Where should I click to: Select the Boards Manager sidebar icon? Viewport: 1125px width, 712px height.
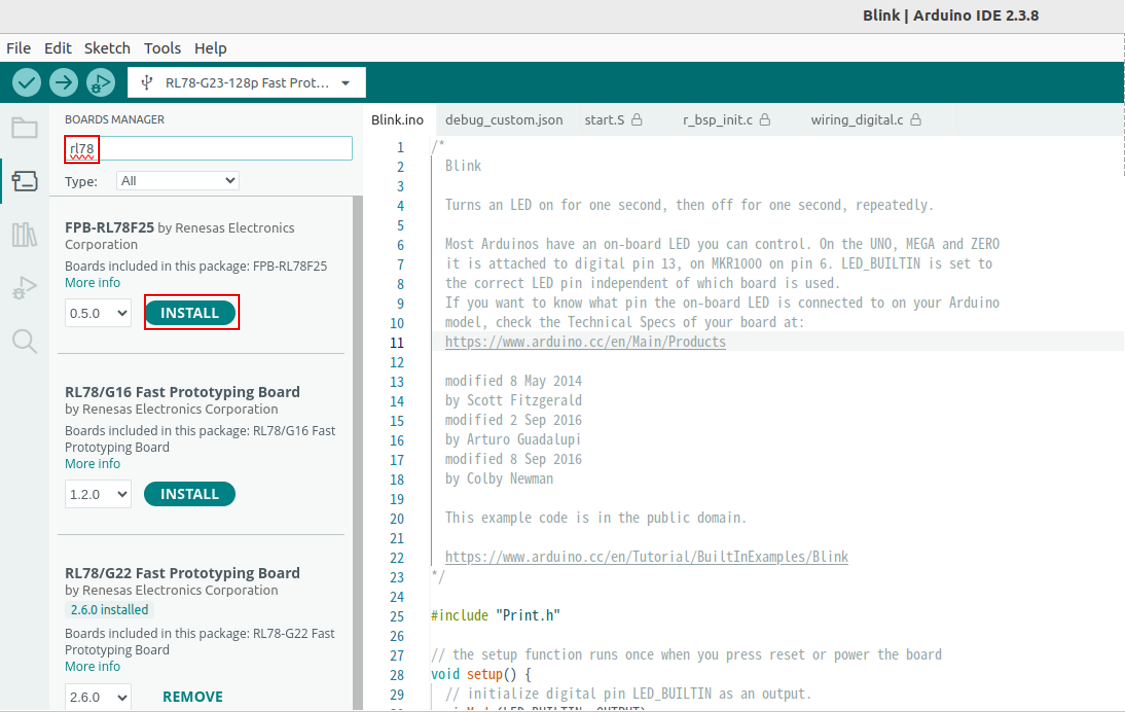point(25,182)
